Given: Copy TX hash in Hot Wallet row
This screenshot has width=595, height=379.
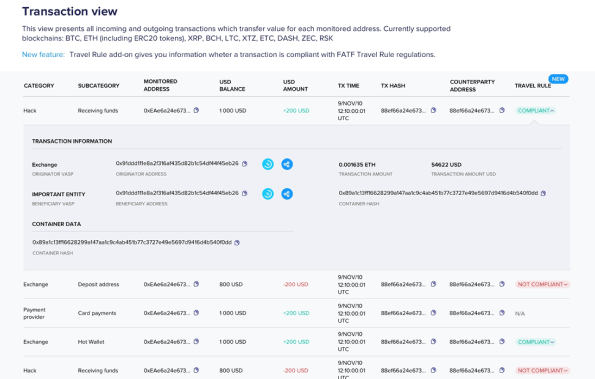Looking at the screenshot, I should [x=433, y=341].
